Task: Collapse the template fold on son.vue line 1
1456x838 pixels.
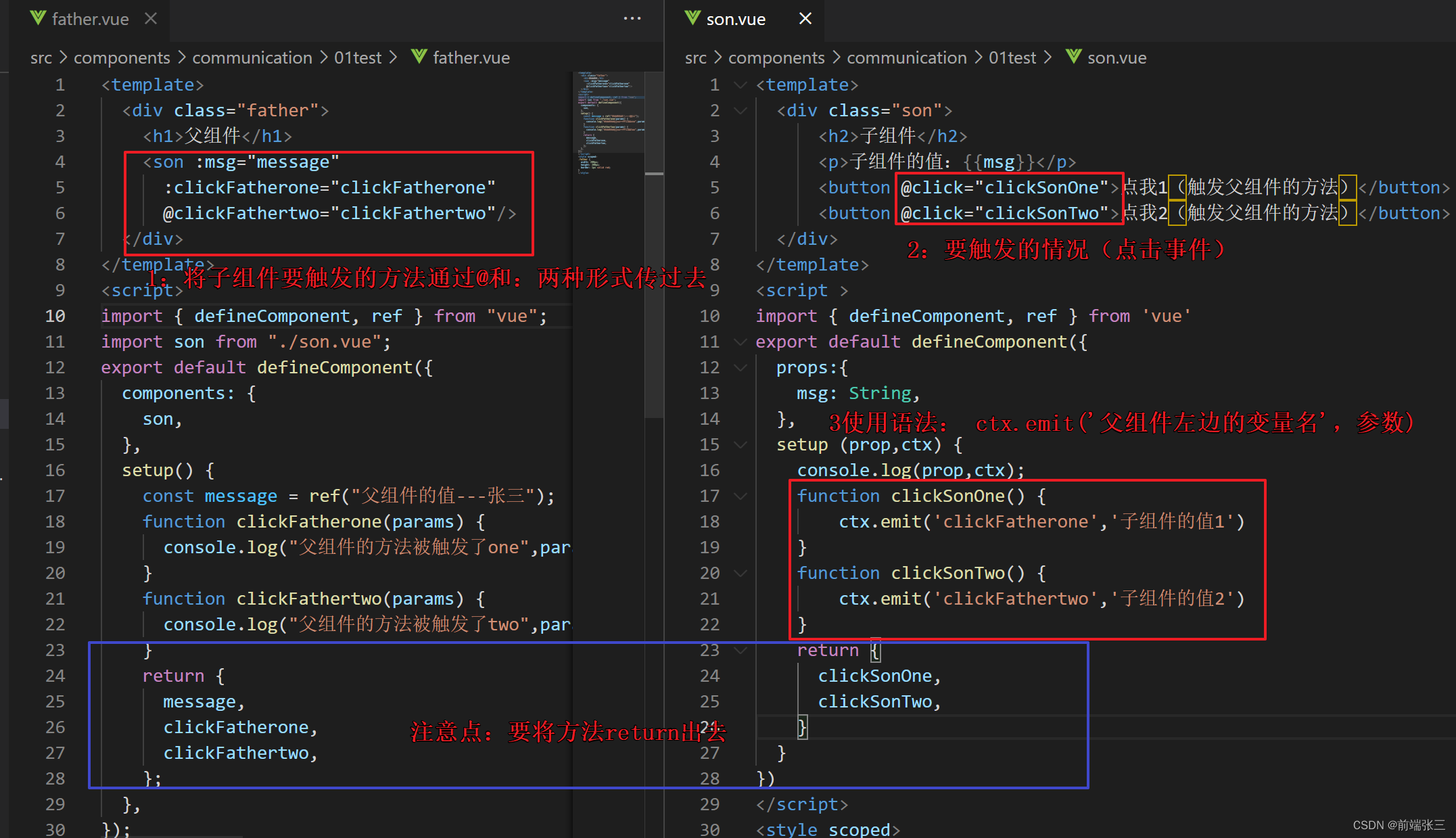Action: (741, 85)
